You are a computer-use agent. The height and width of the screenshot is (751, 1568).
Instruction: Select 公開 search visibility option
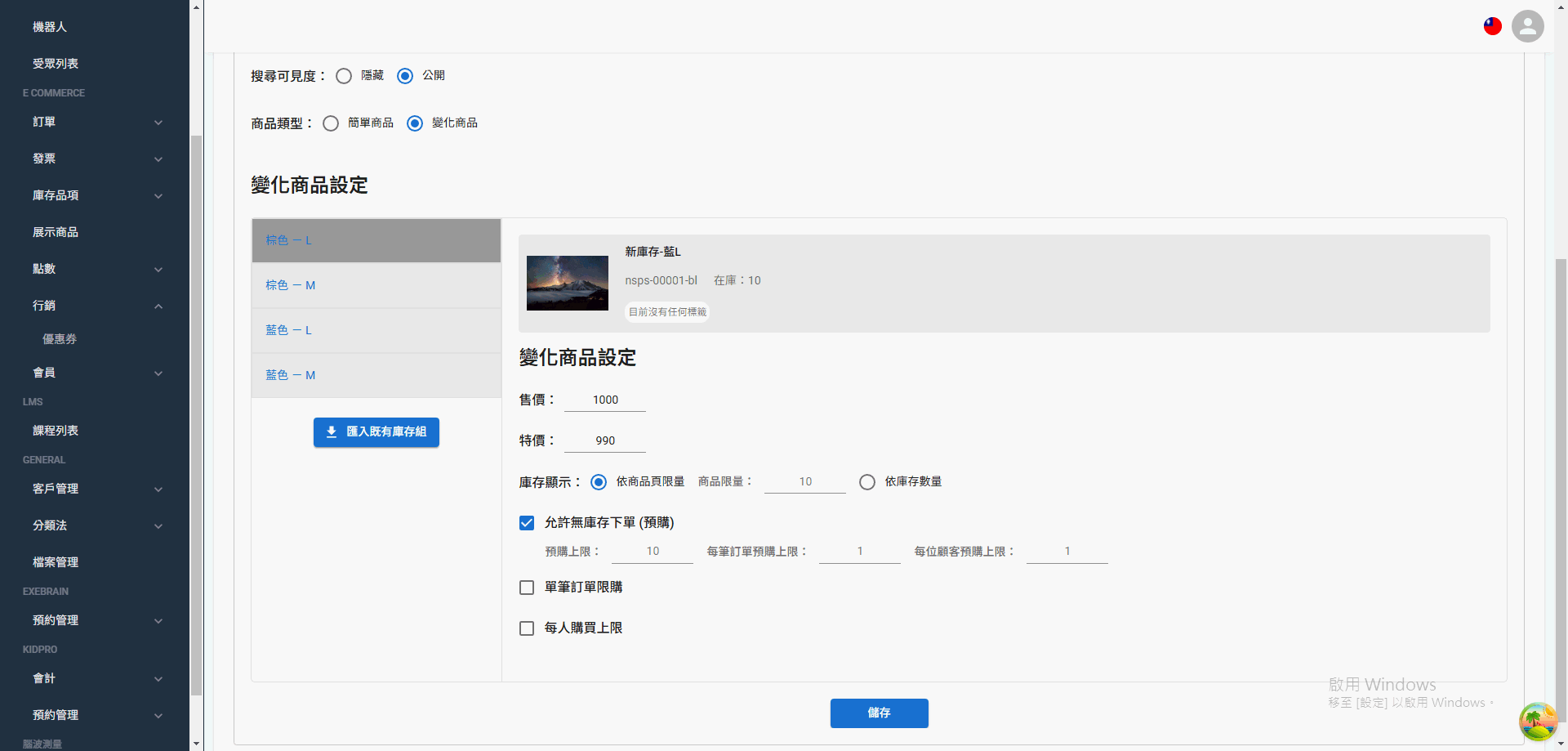click(405, 76)
